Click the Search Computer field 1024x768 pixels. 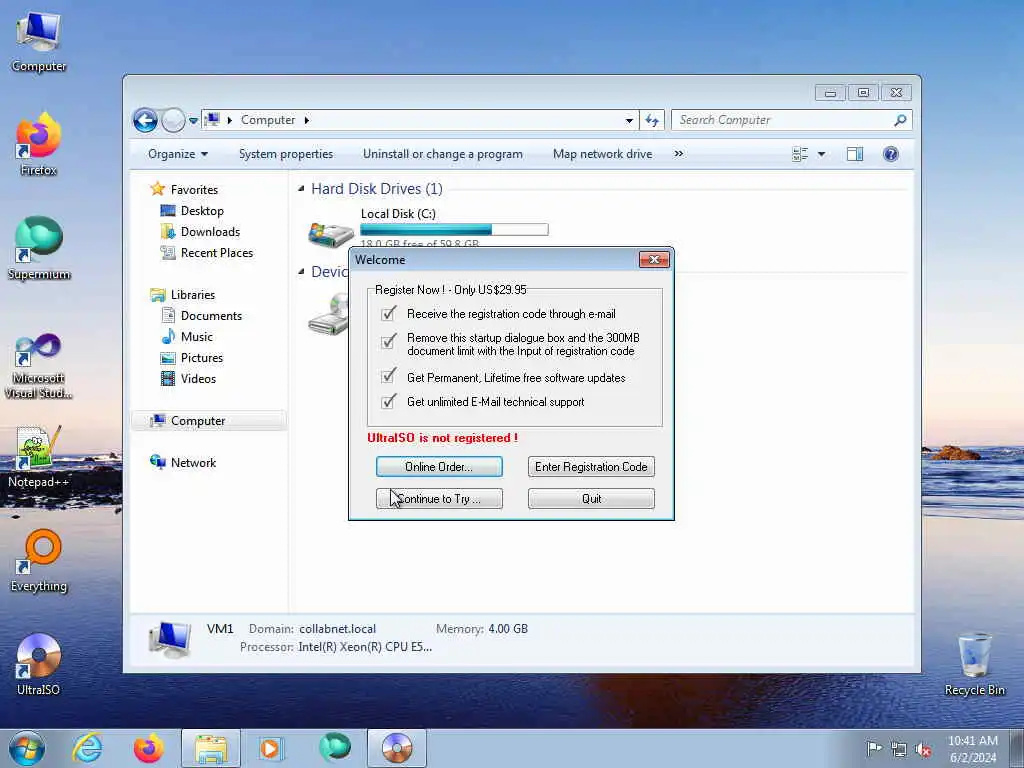tap(792, 120)
